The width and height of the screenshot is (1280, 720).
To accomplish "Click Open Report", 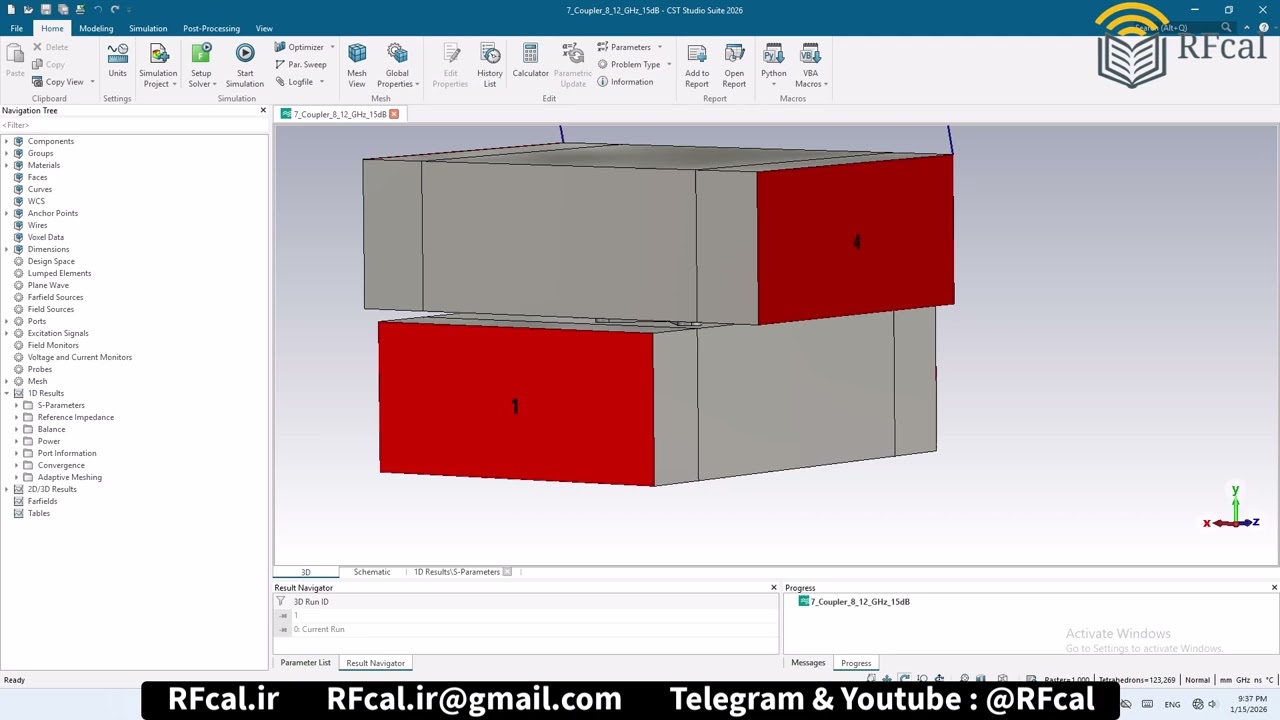I will click(734, 65).
